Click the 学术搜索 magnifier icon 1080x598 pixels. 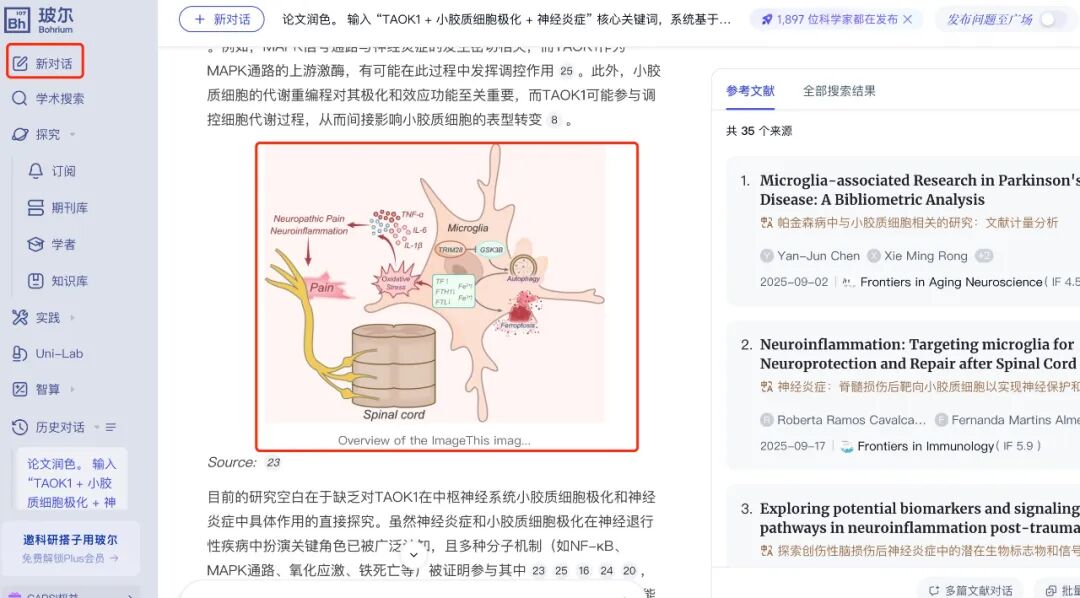[20, 99]
